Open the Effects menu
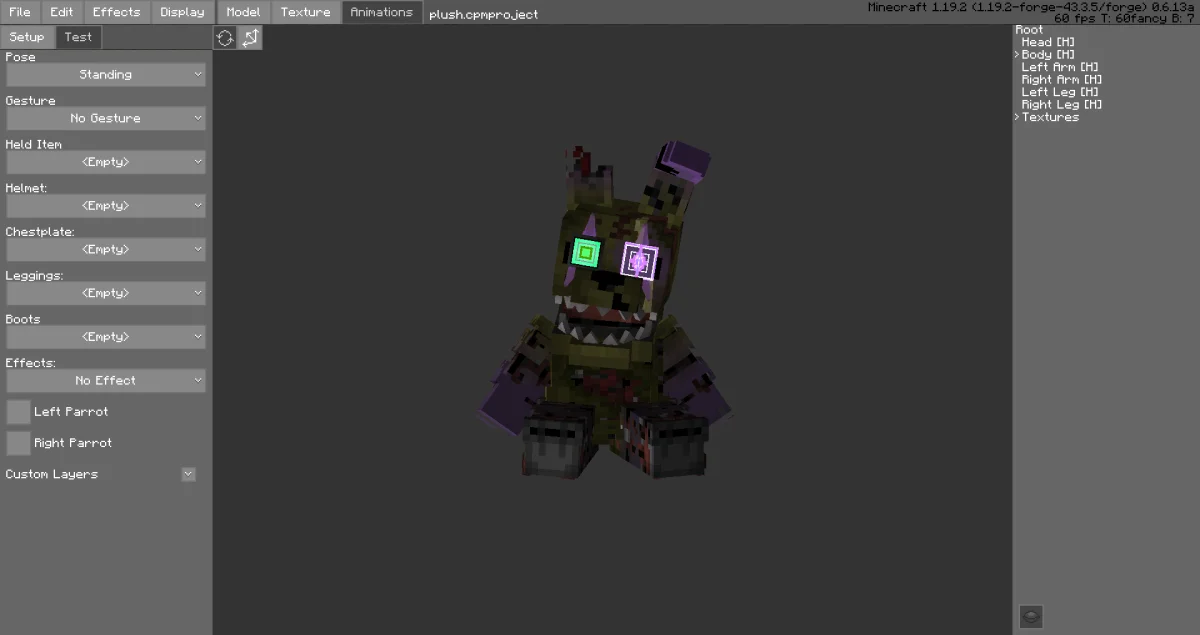The width and height of the screenshot is (1200, 635). tap(117, 12)
